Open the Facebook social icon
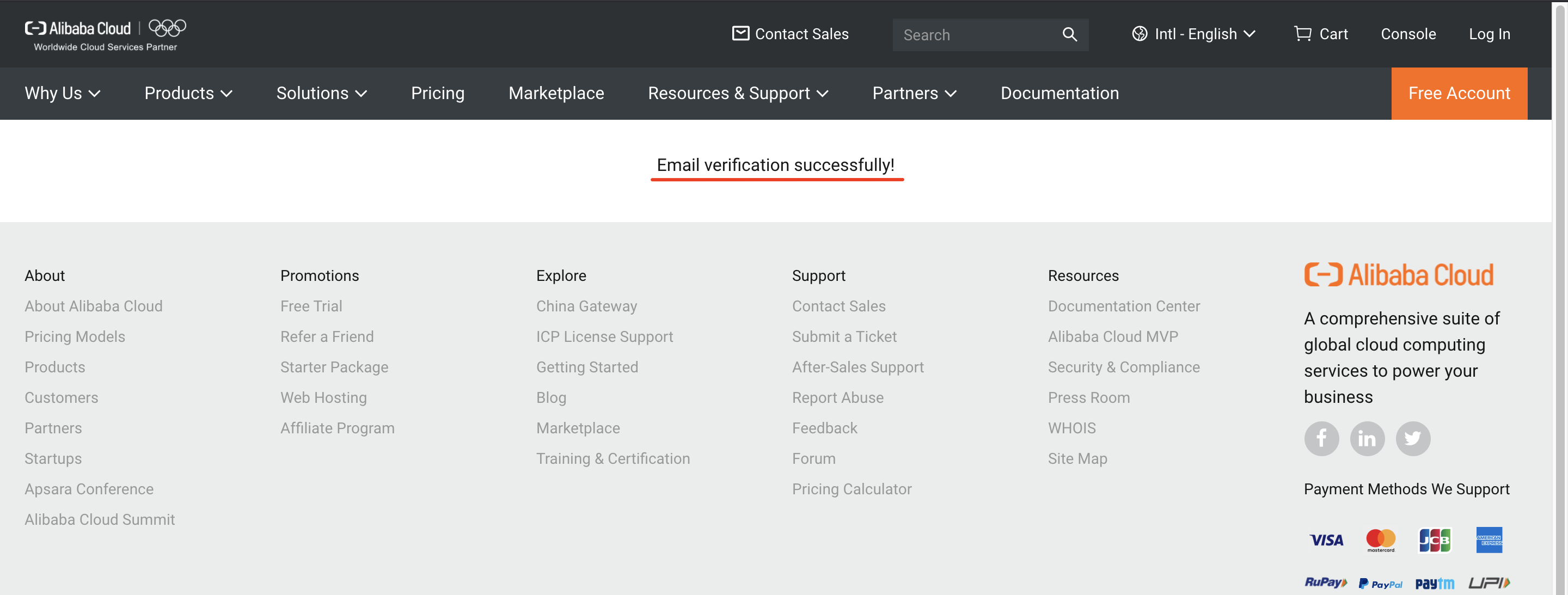 point(1321,439)
